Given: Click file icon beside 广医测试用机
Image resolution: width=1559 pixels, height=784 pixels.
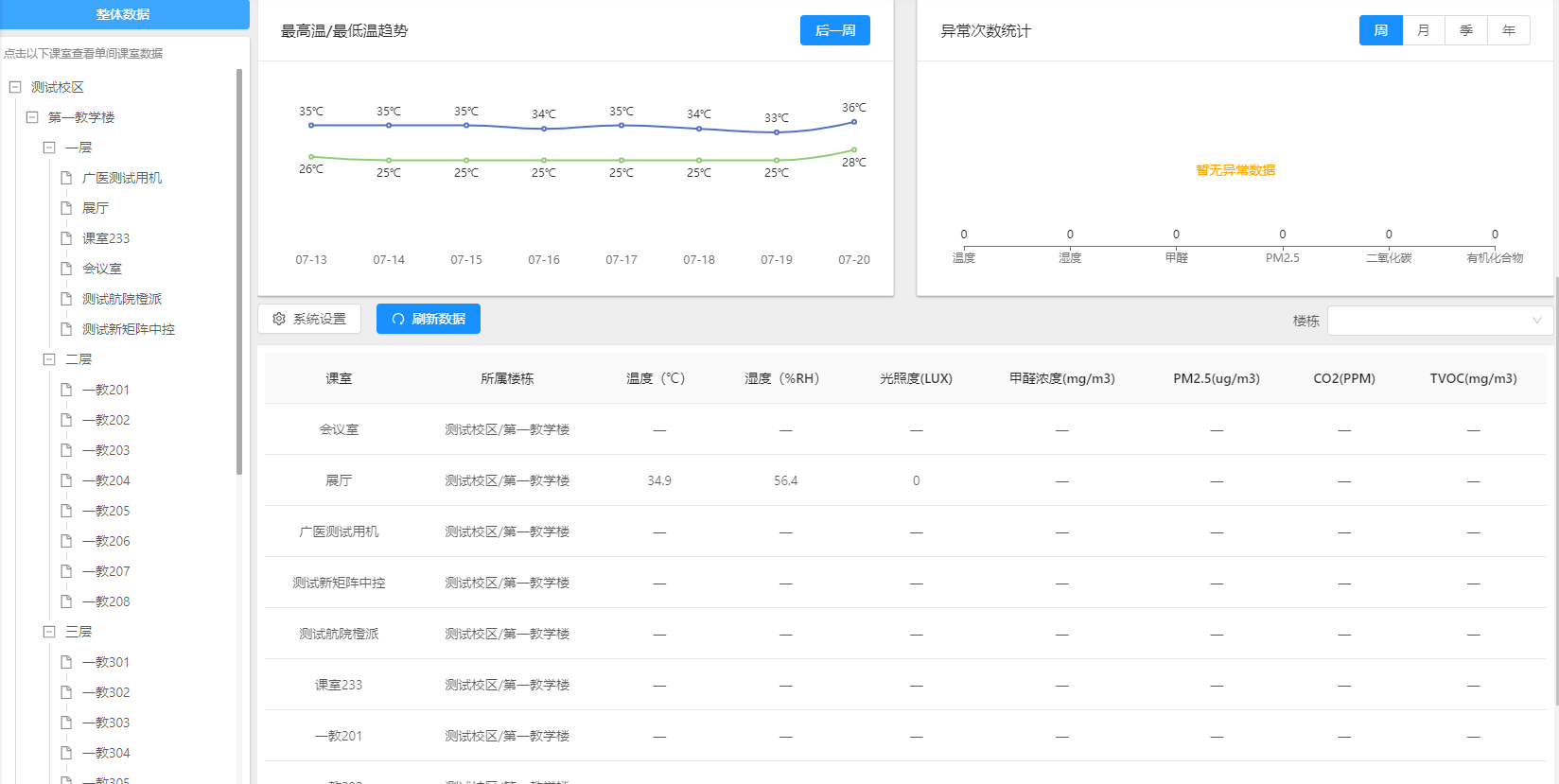Looking at the screenshot, I should point(66,178).
